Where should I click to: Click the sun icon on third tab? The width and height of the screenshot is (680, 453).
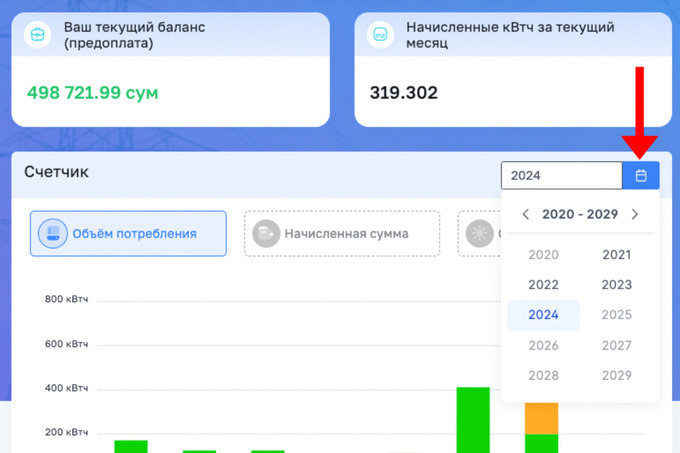point(480,234)
